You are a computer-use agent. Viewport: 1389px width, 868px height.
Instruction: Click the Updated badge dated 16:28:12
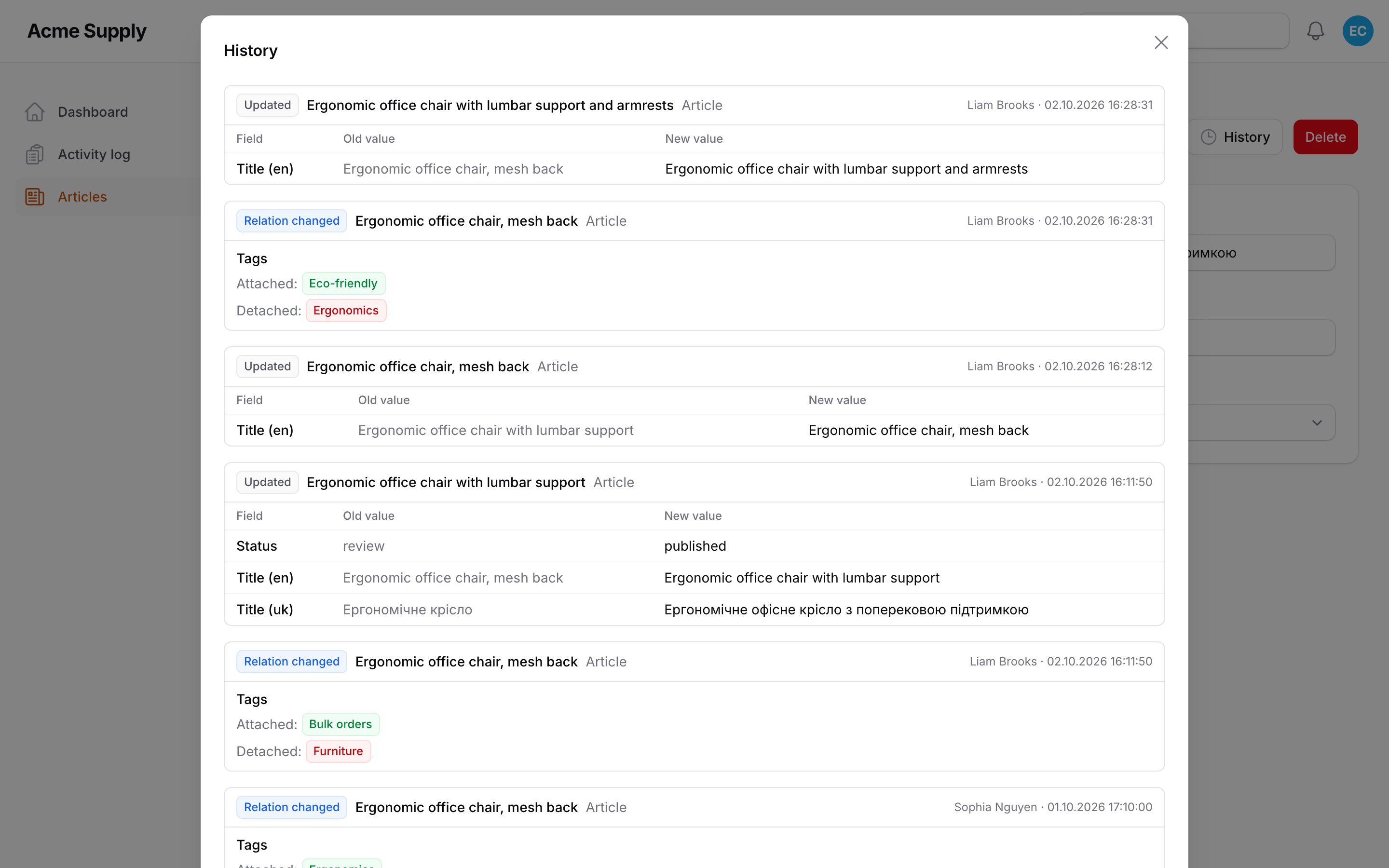pos(268,366)
